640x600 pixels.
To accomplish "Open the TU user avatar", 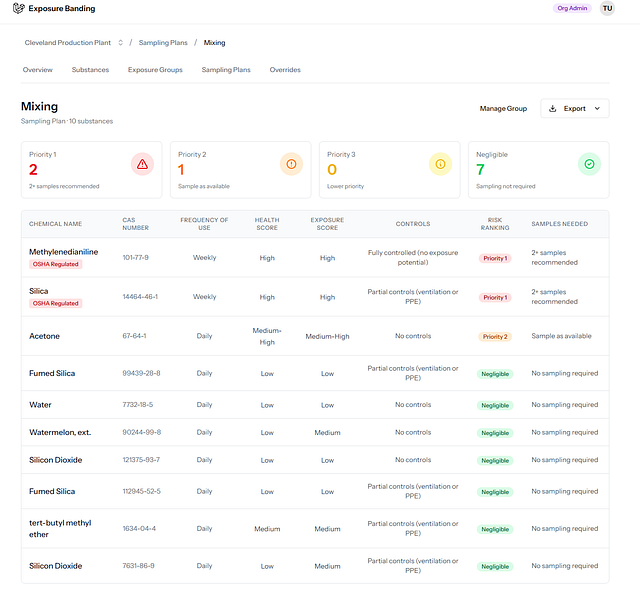I will [607, 8].
